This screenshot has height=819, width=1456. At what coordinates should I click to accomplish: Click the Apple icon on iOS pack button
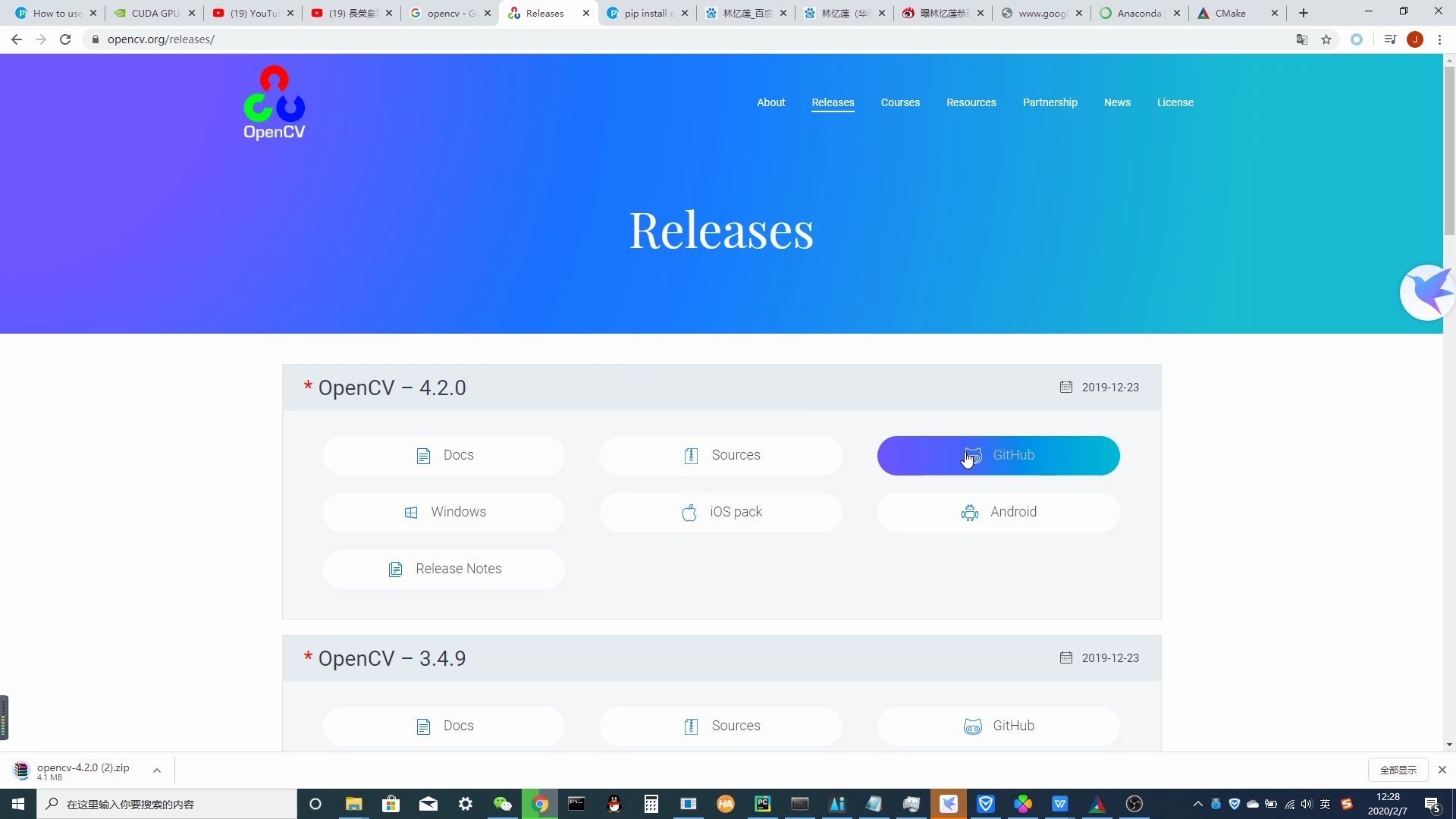pyautogui.click(x=689, y=512)
